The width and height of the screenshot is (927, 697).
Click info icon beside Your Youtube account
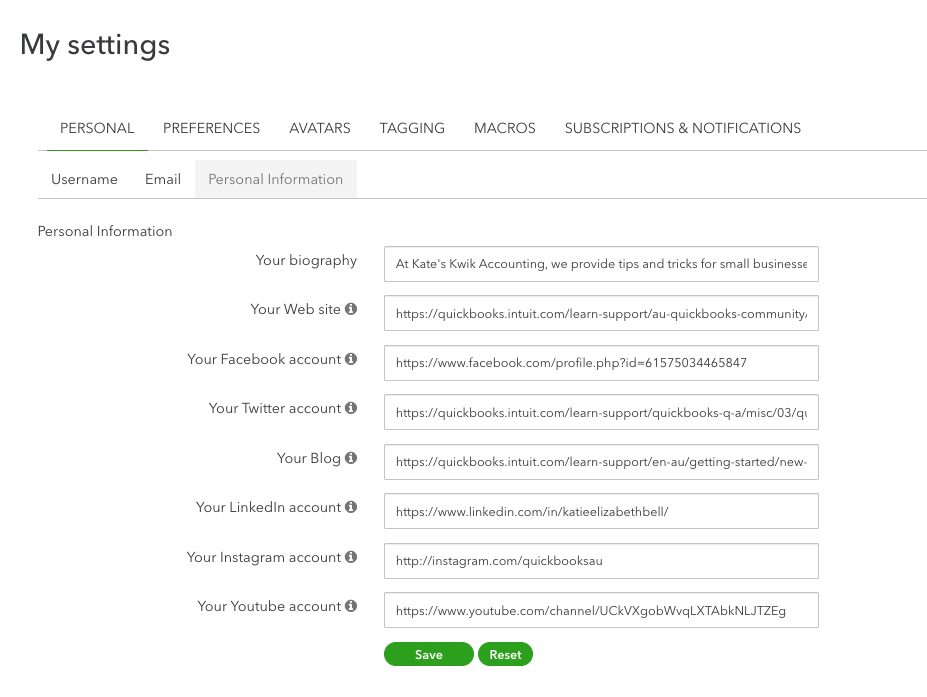pos(351,606)
